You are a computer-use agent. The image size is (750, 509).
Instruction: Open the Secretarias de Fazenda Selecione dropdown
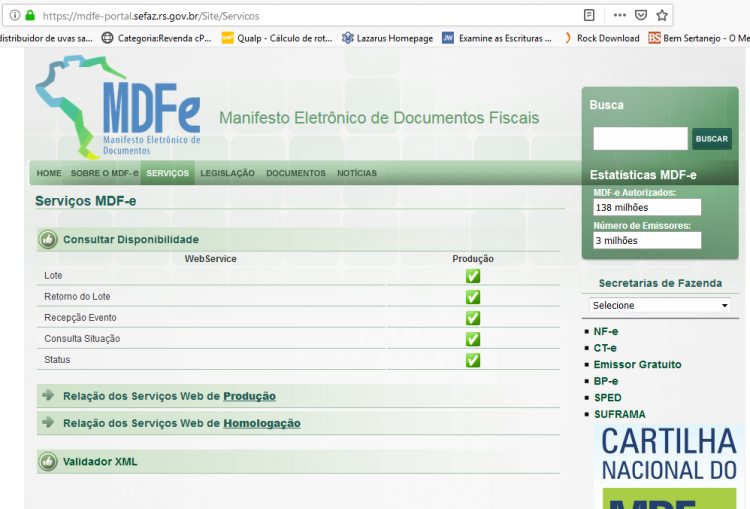tap(660, 305)
